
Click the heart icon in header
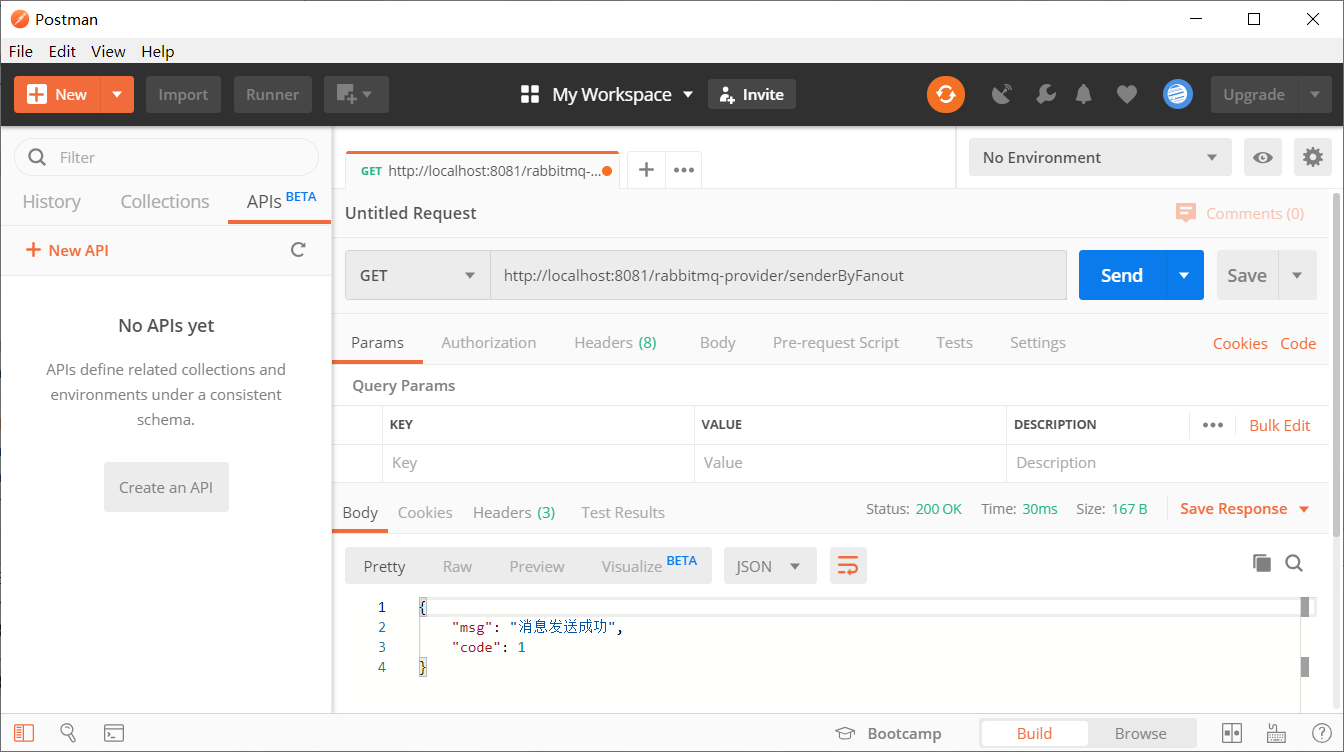1127,95
